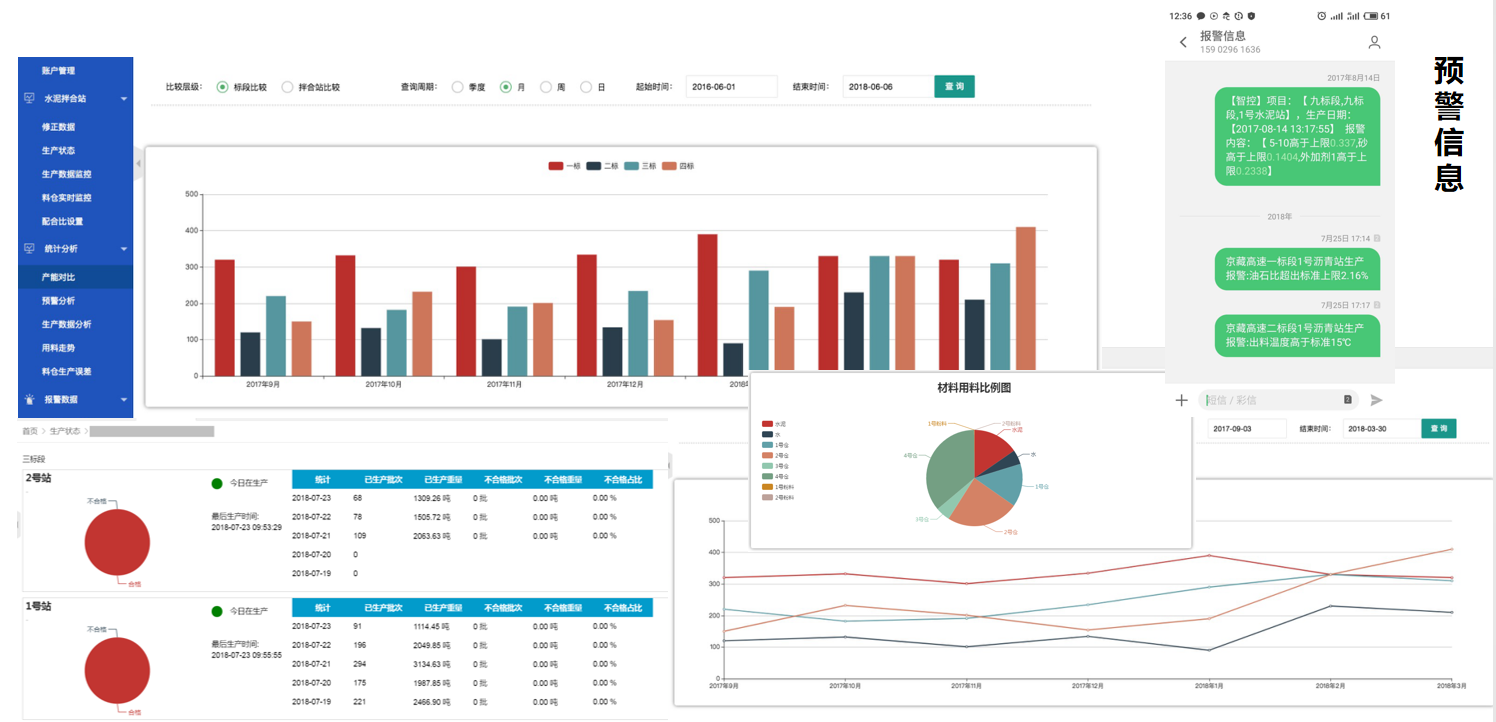The image size is (1496, 722).
Task: Open 配合比设置 sidebar item
Action: pyautogui.click(x=62, y=221)
